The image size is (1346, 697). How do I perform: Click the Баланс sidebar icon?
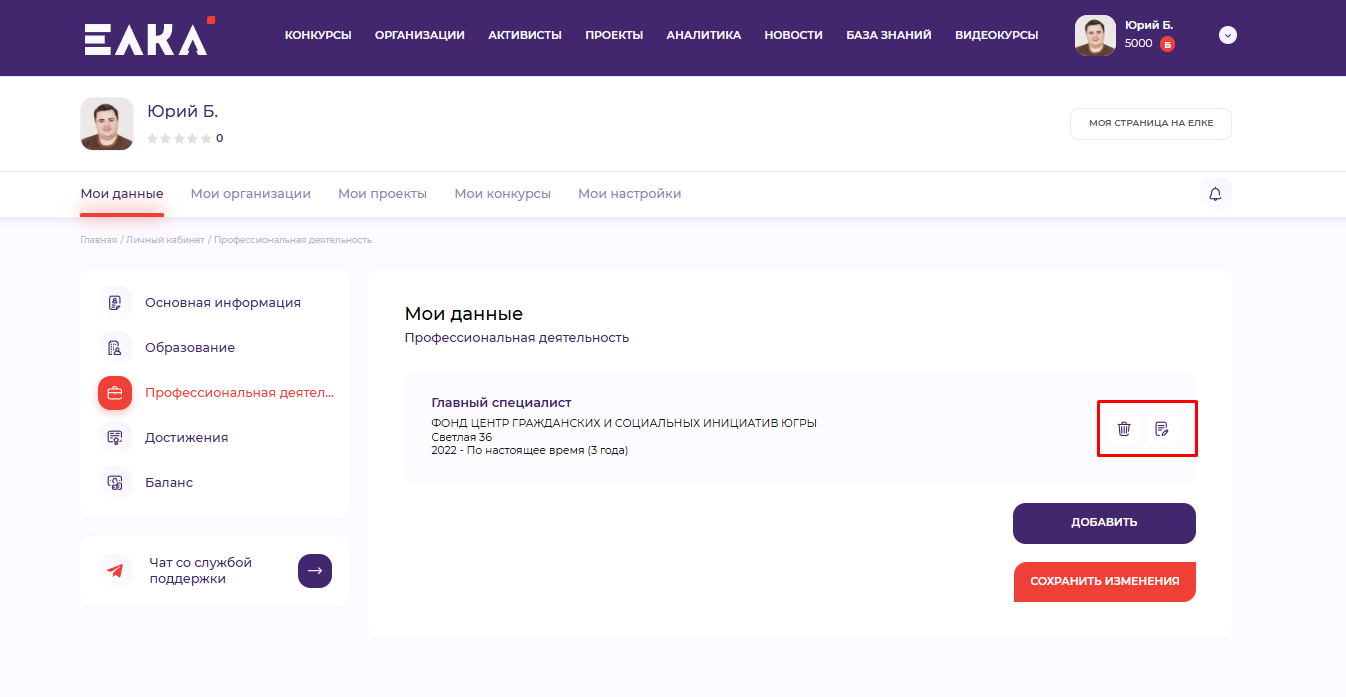click(x=115, y=483)
